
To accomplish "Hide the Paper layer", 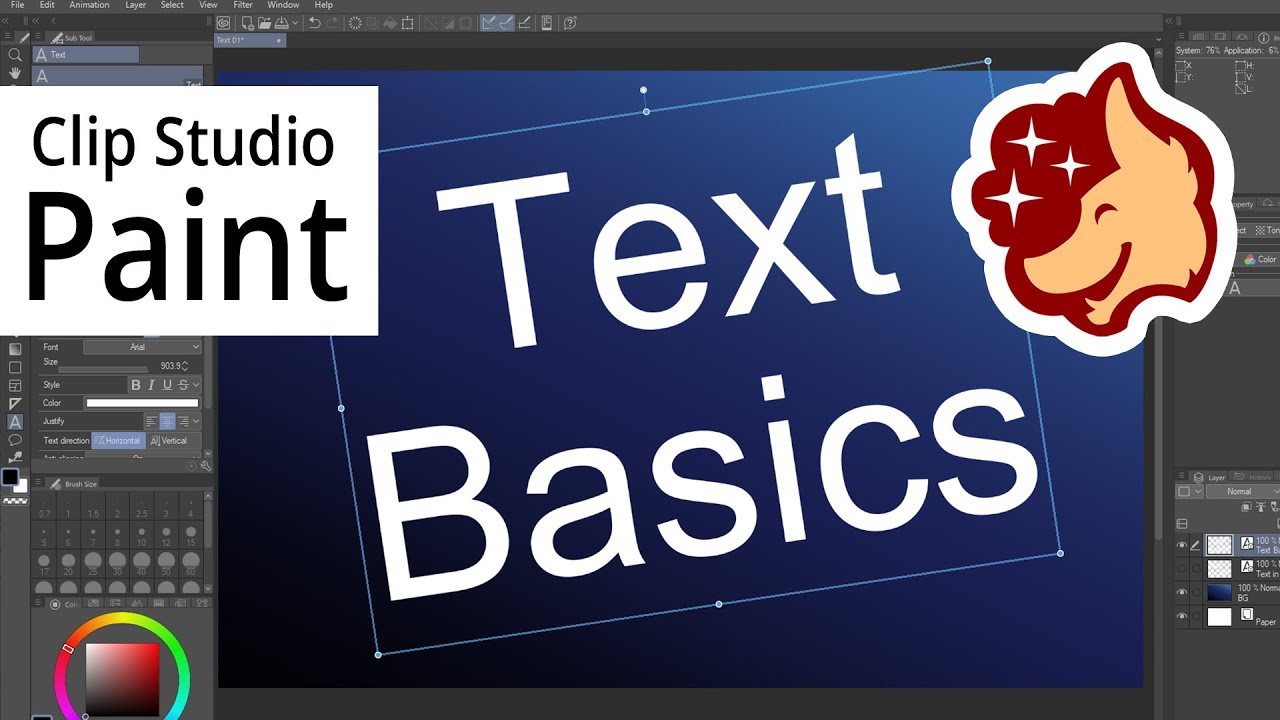I will [1181, 617].
